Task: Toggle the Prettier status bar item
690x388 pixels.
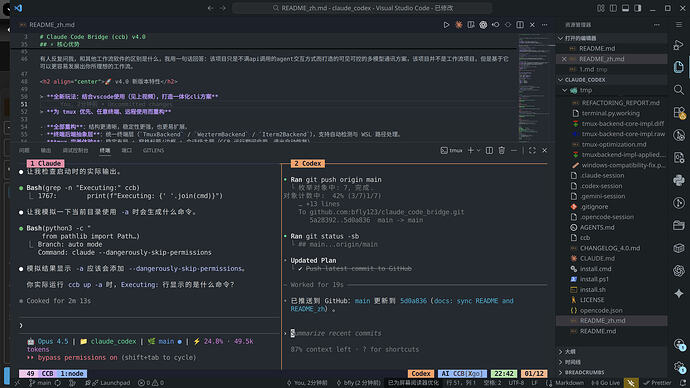Action: pyautogui.click(x=657, y=383)
